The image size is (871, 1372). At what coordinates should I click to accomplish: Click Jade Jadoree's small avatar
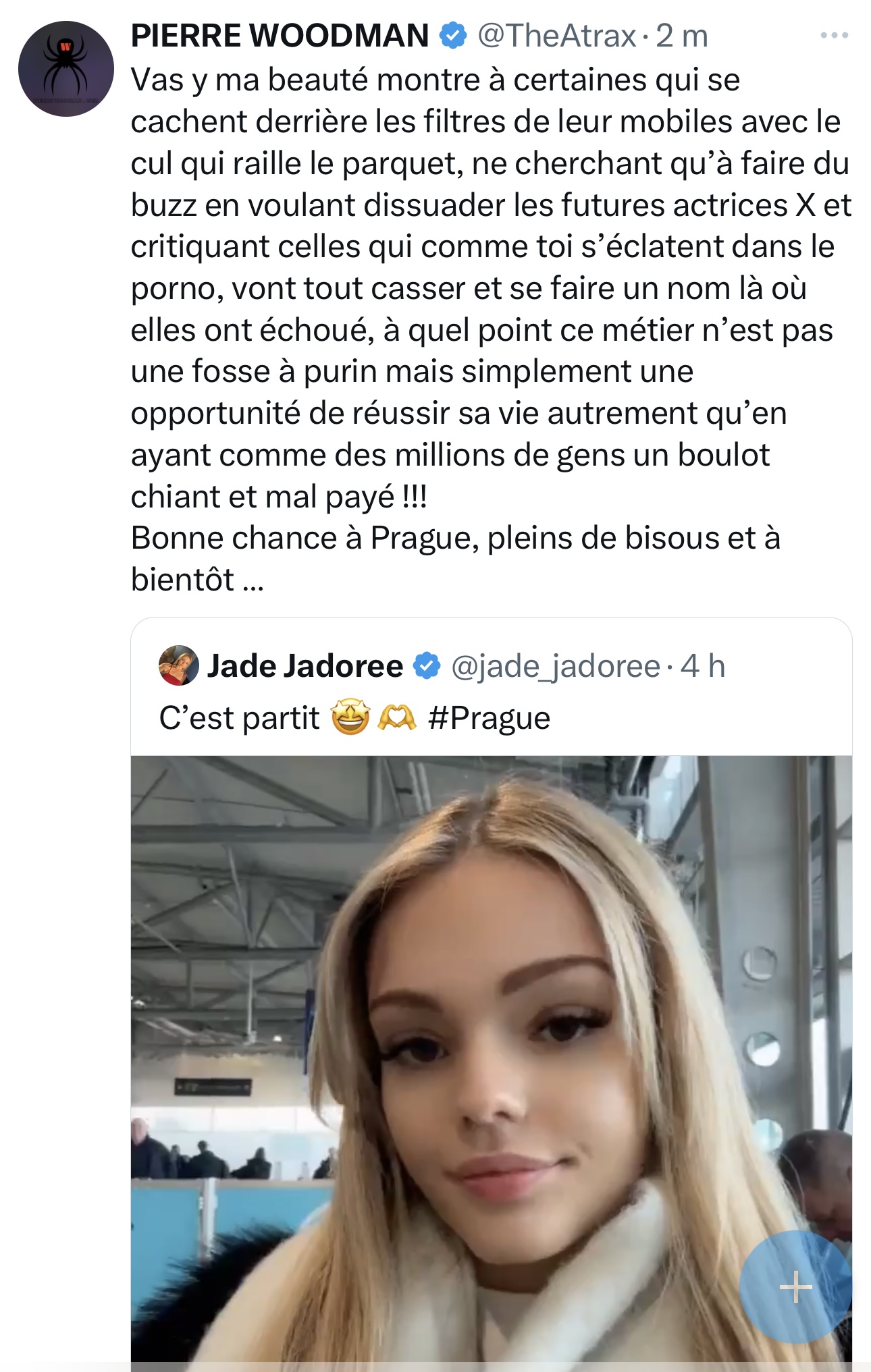179,665
